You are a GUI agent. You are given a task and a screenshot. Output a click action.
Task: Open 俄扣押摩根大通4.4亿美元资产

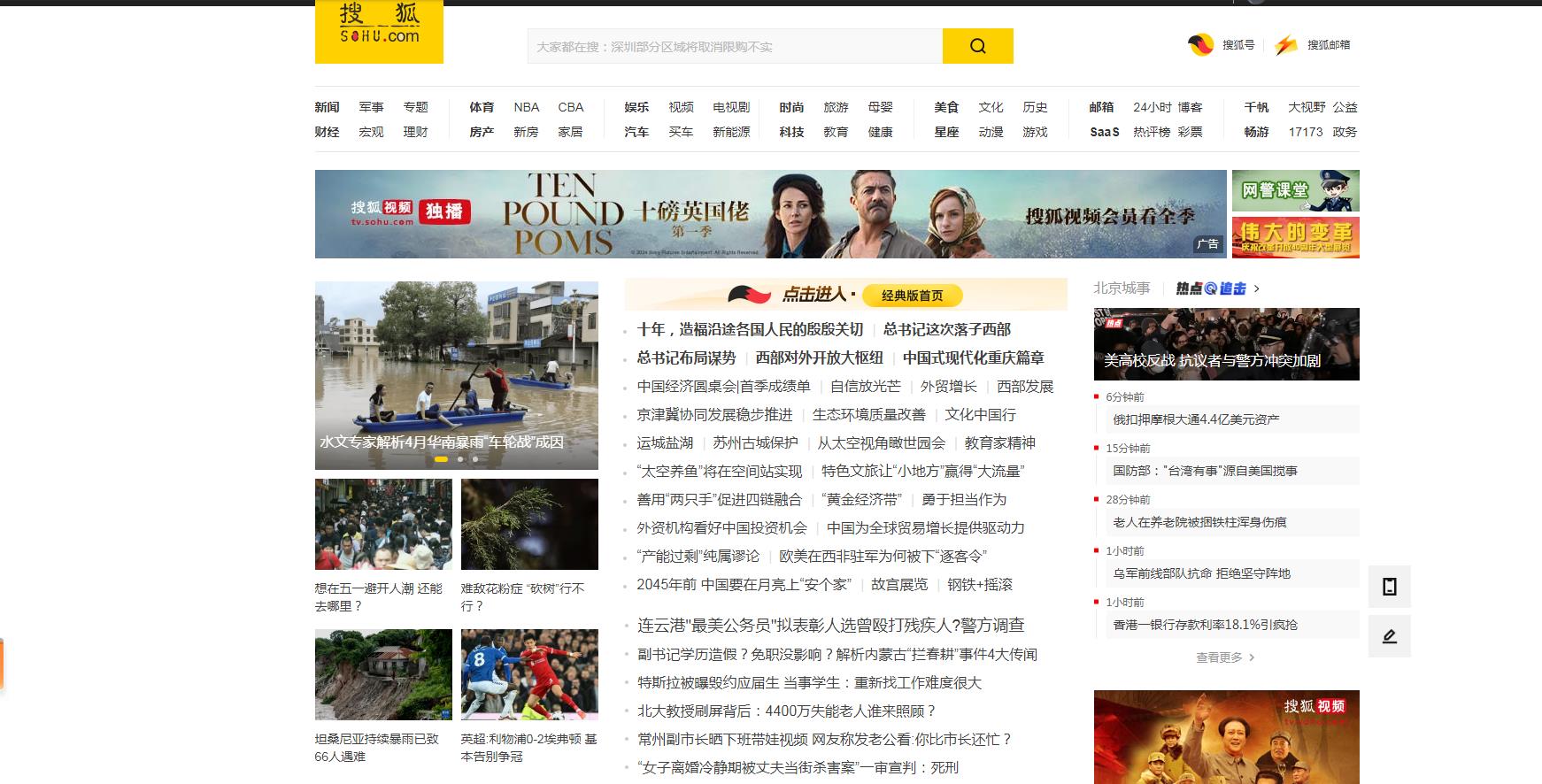(1196, 419)
